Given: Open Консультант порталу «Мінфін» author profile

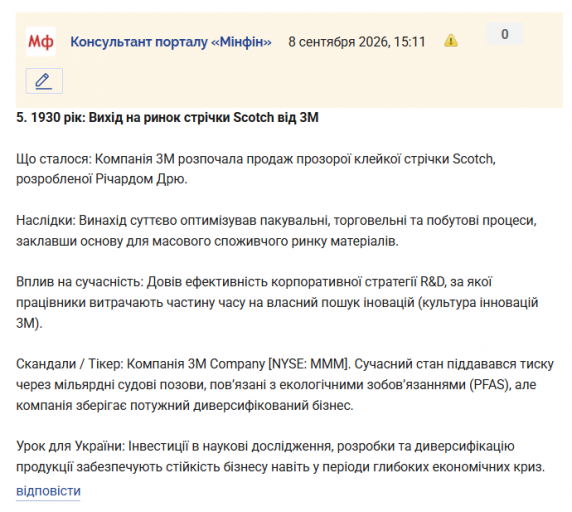Looking at the screenshot, I should (x=171, y=42).
